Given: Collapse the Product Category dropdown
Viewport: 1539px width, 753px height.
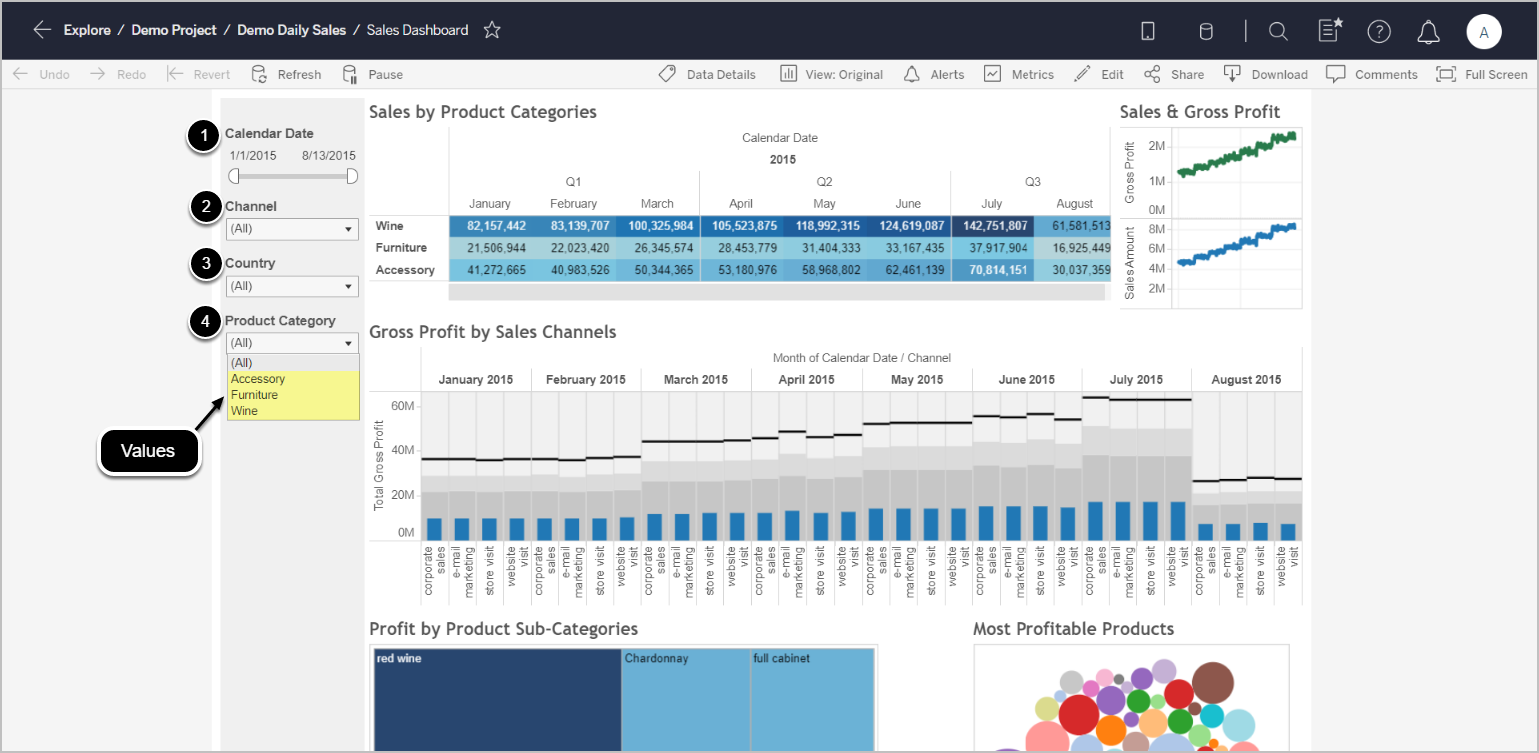Looking at the screenshot, I should click(292, 343).
